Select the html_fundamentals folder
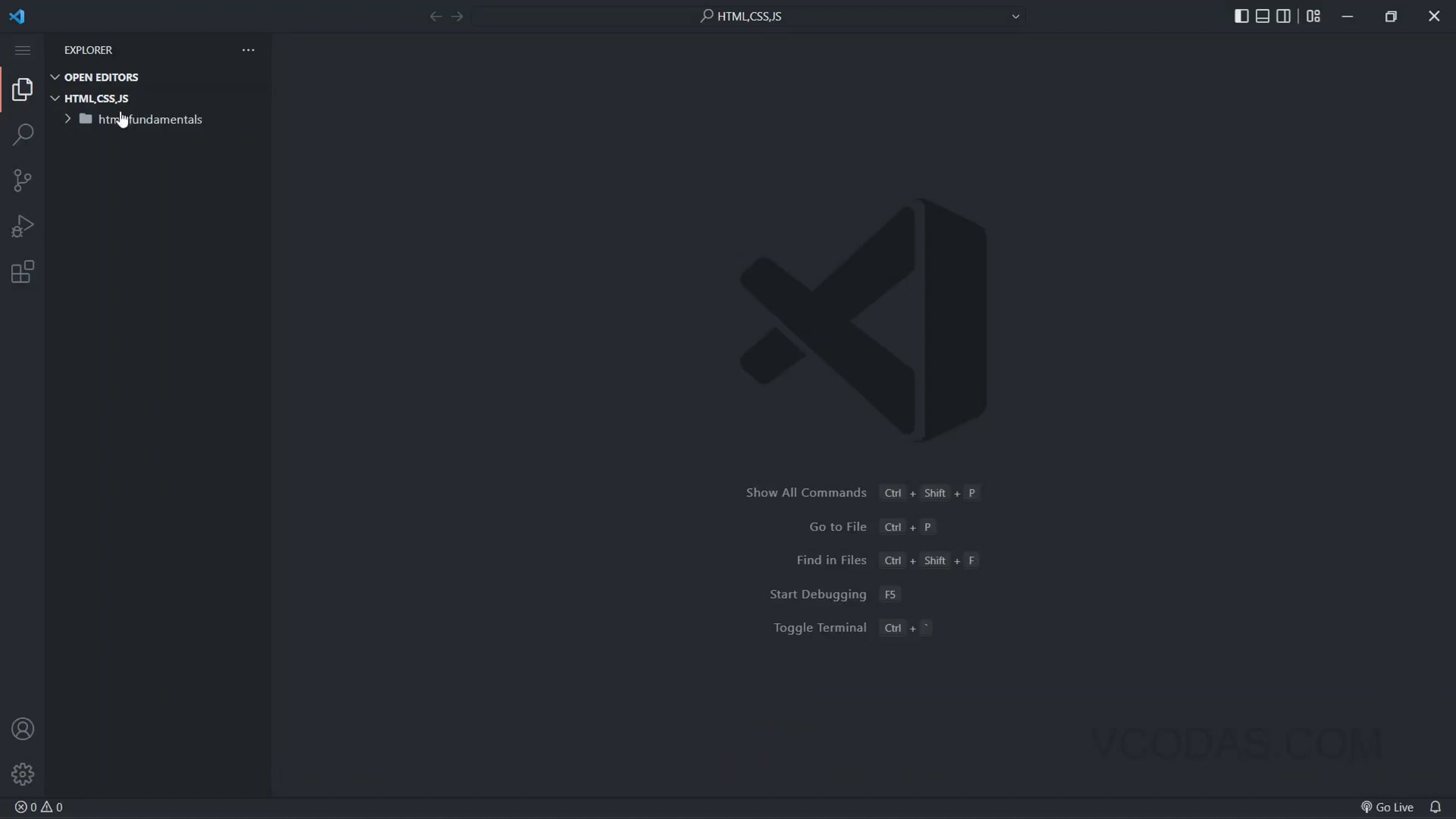The width and height of the screenshot is (1456, 819). (x=158, y=119)
